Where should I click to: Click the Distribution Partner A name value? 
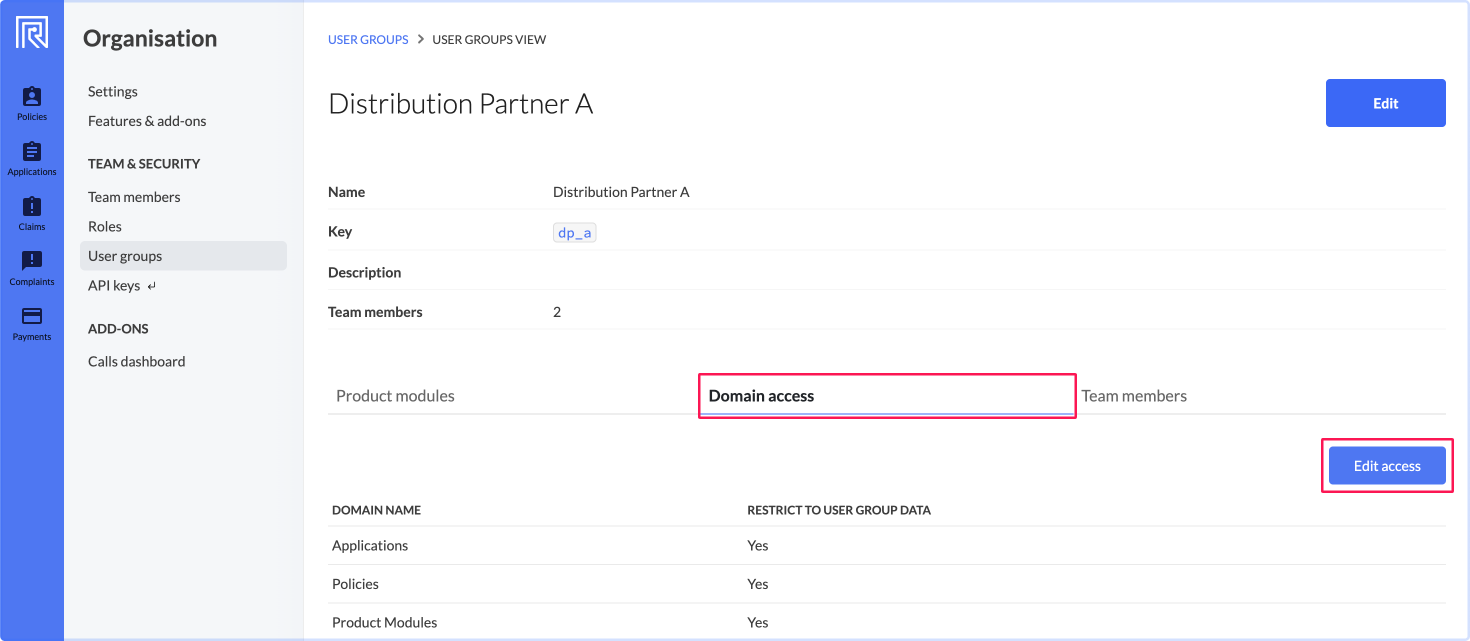(x=621, y=192)
